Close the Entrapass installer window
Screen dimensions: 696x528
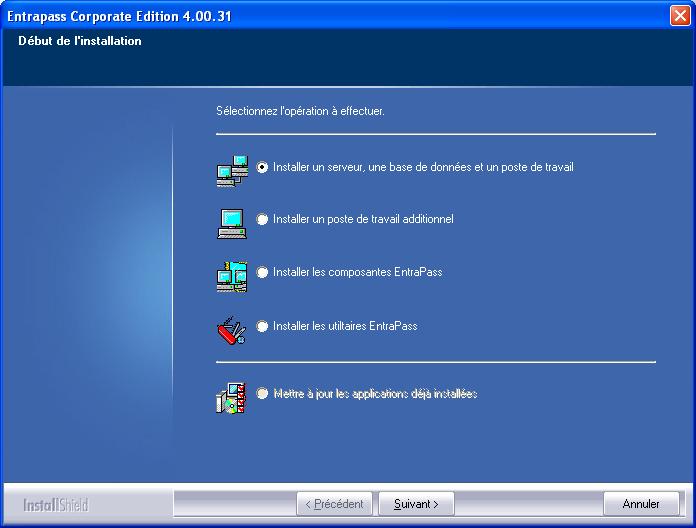(680, 16)
